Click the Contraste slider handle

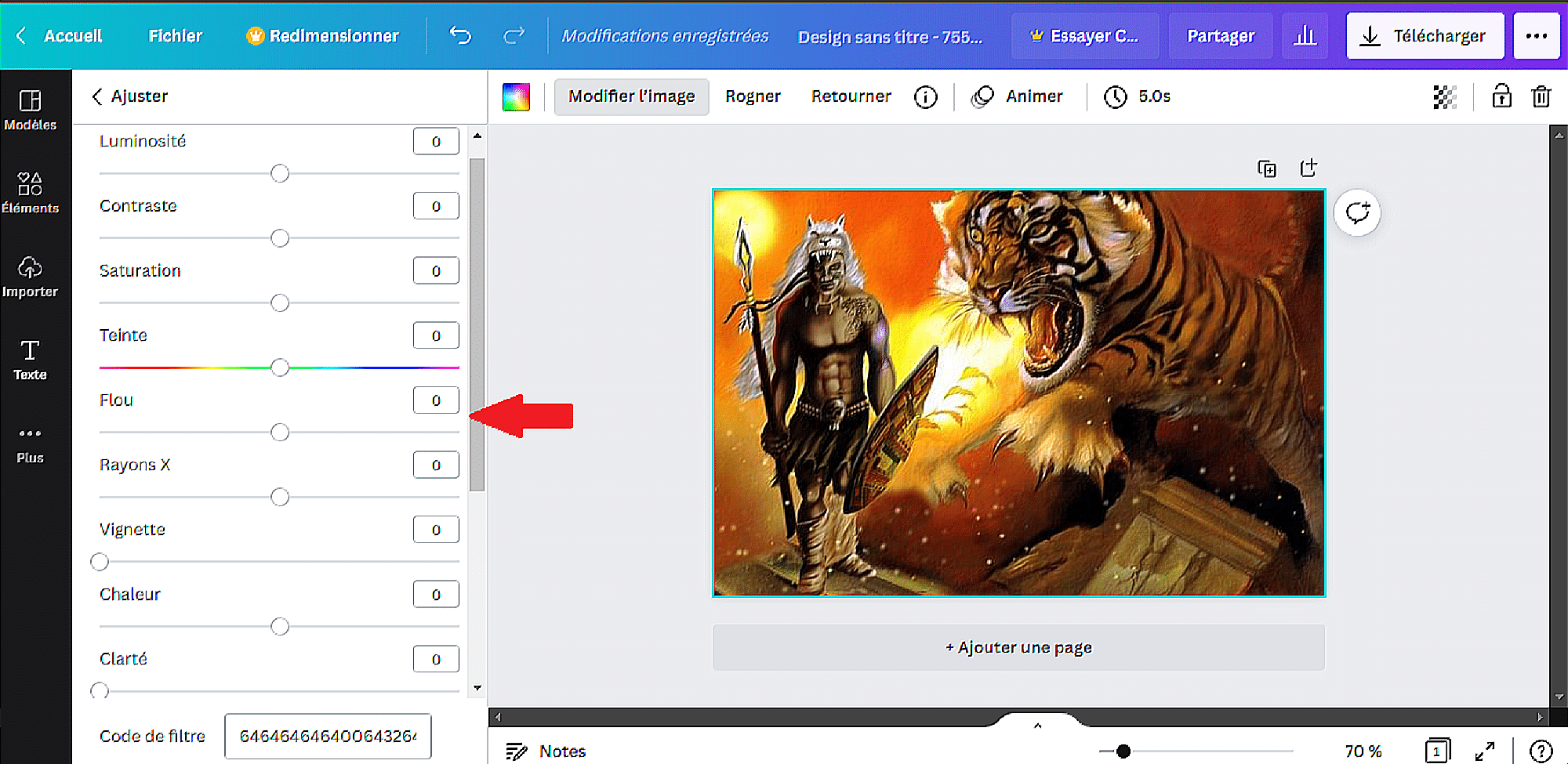(x=280, y=238)
